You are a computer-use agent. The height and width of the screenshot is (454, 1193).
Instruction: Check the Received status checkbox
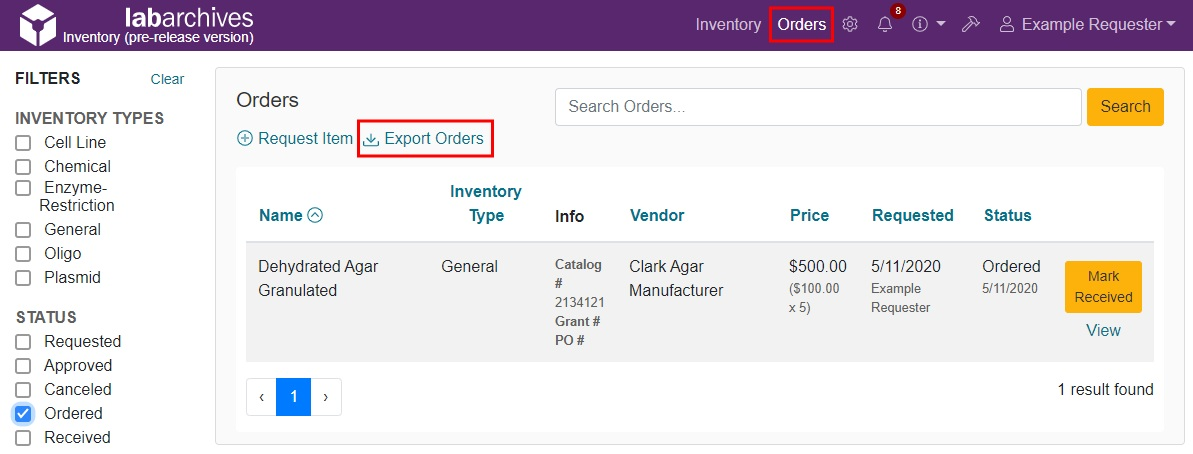coord(23,438)
